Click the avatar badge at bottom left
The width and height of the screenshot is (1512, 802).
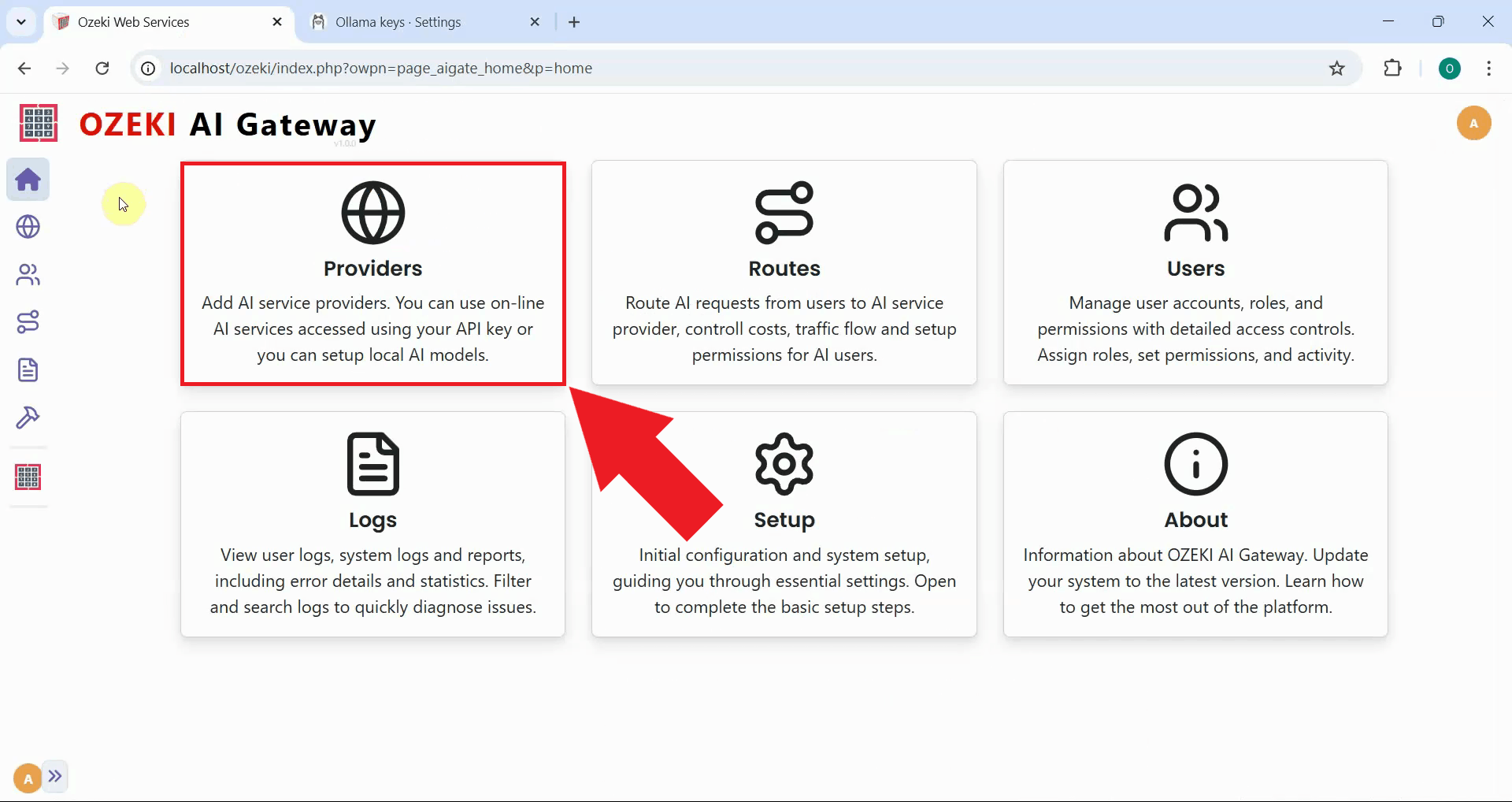tap(26, 777)
